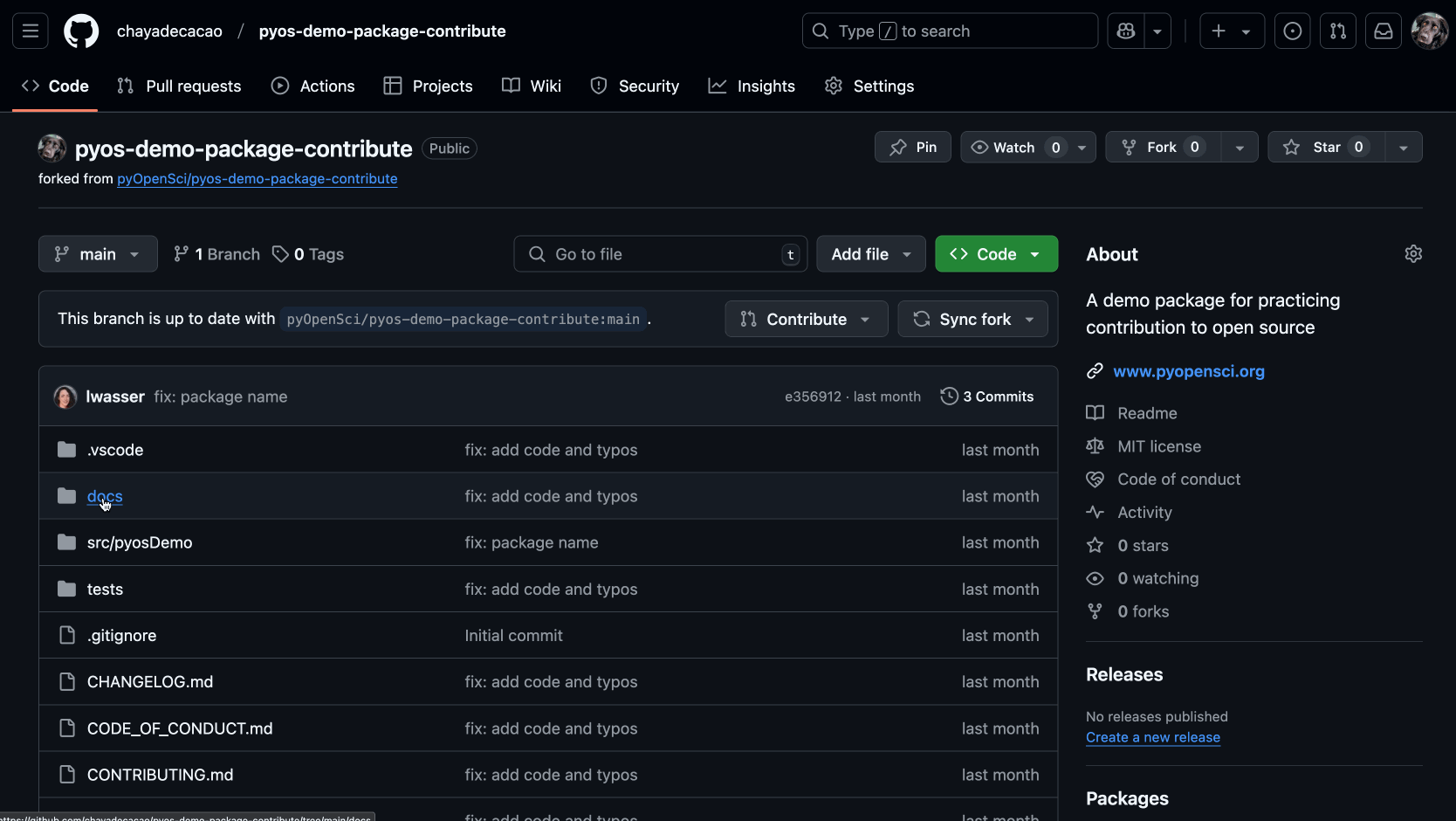Click the chayadecacao owner breadcrumb
This screenshot has height=821, width=1456.
click(x=169, y=31)
